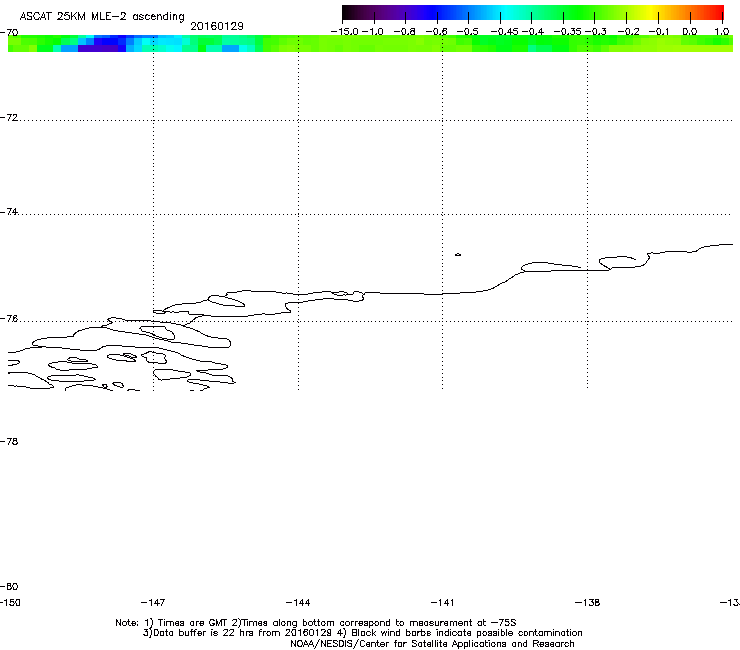Pick the black end of the color scale
The height and width of the screenshot is (650, 740).
pos(348,12)
